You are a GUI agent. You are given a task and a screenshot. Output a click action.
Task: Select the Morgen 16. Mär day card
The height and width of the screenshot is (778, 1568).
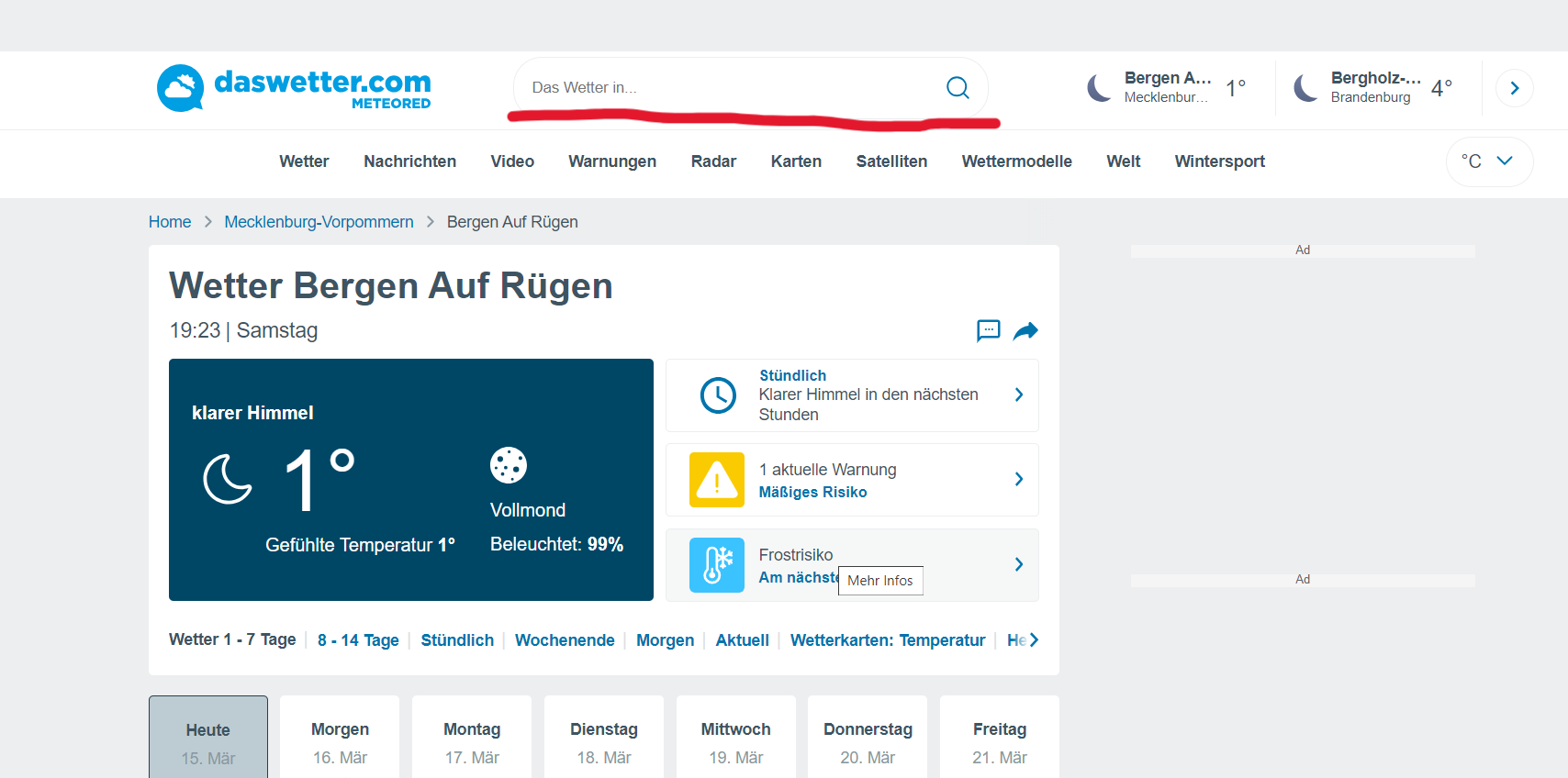coord(340,737)
